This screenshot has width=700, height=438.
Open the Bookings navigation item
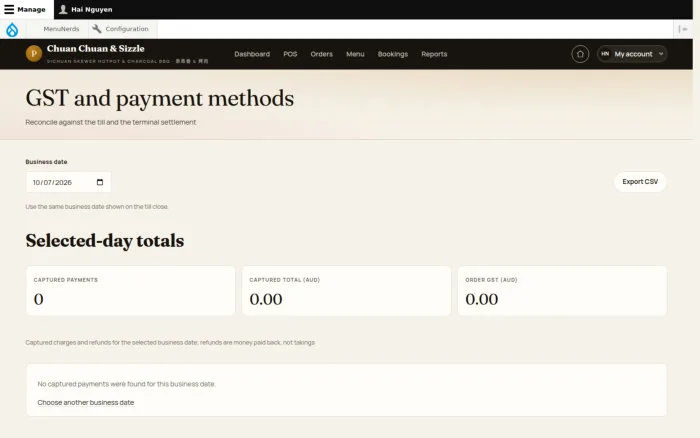pyautogui.click(x=392, y=54)
